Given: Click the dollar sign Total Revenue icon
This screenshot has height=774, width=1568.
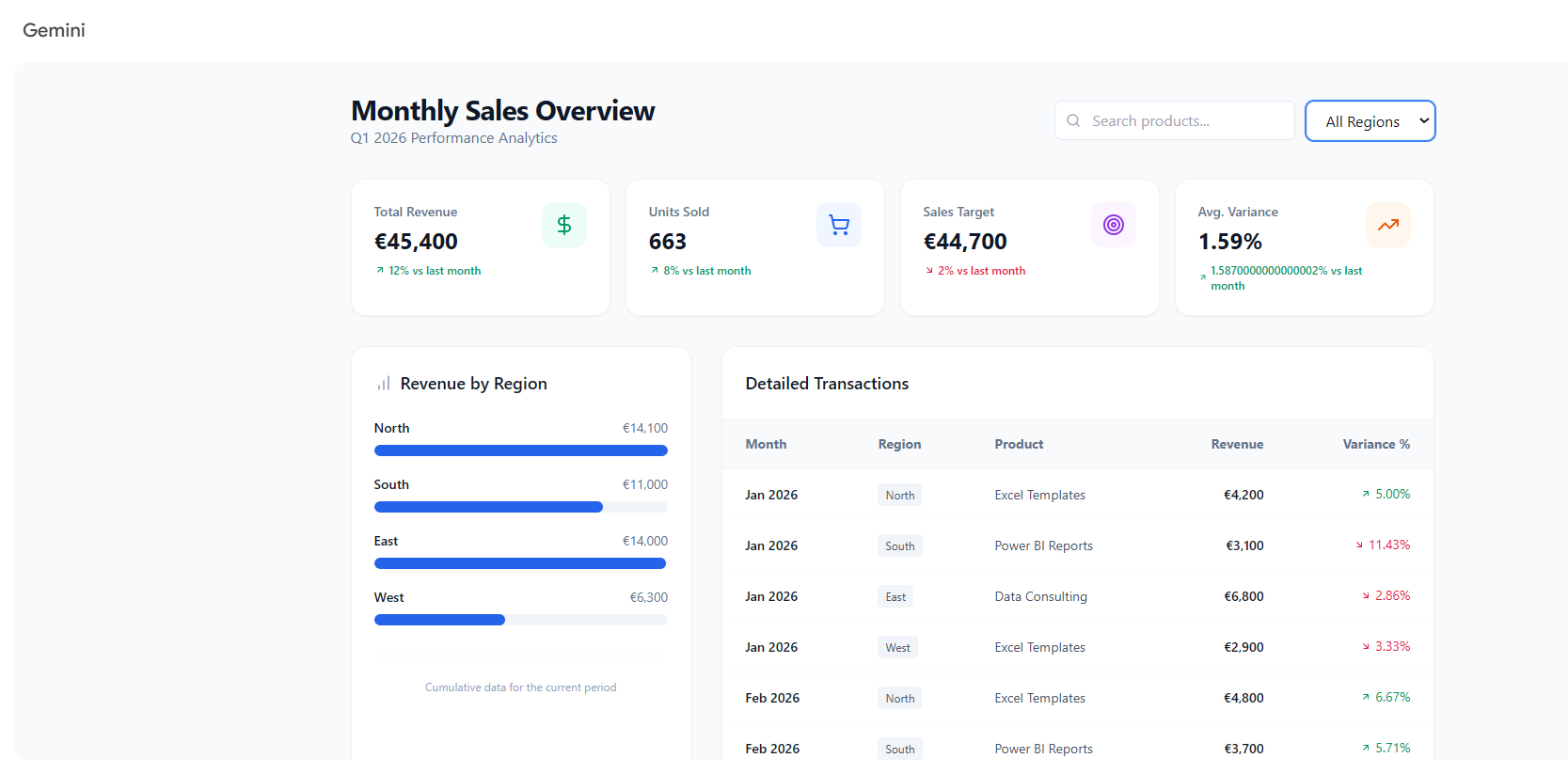Looking at the screenshot, I should [564, 225].
